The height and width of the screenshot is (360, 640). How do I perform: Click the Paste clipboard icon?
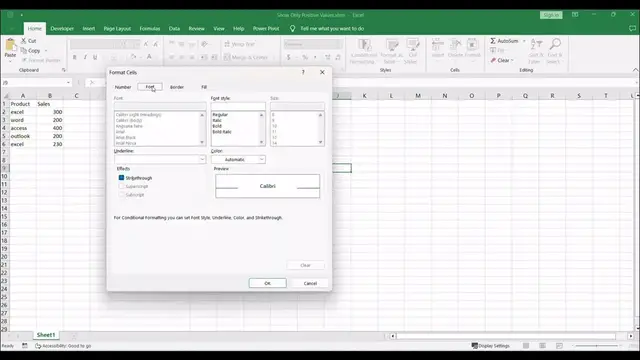click(10, 44)
